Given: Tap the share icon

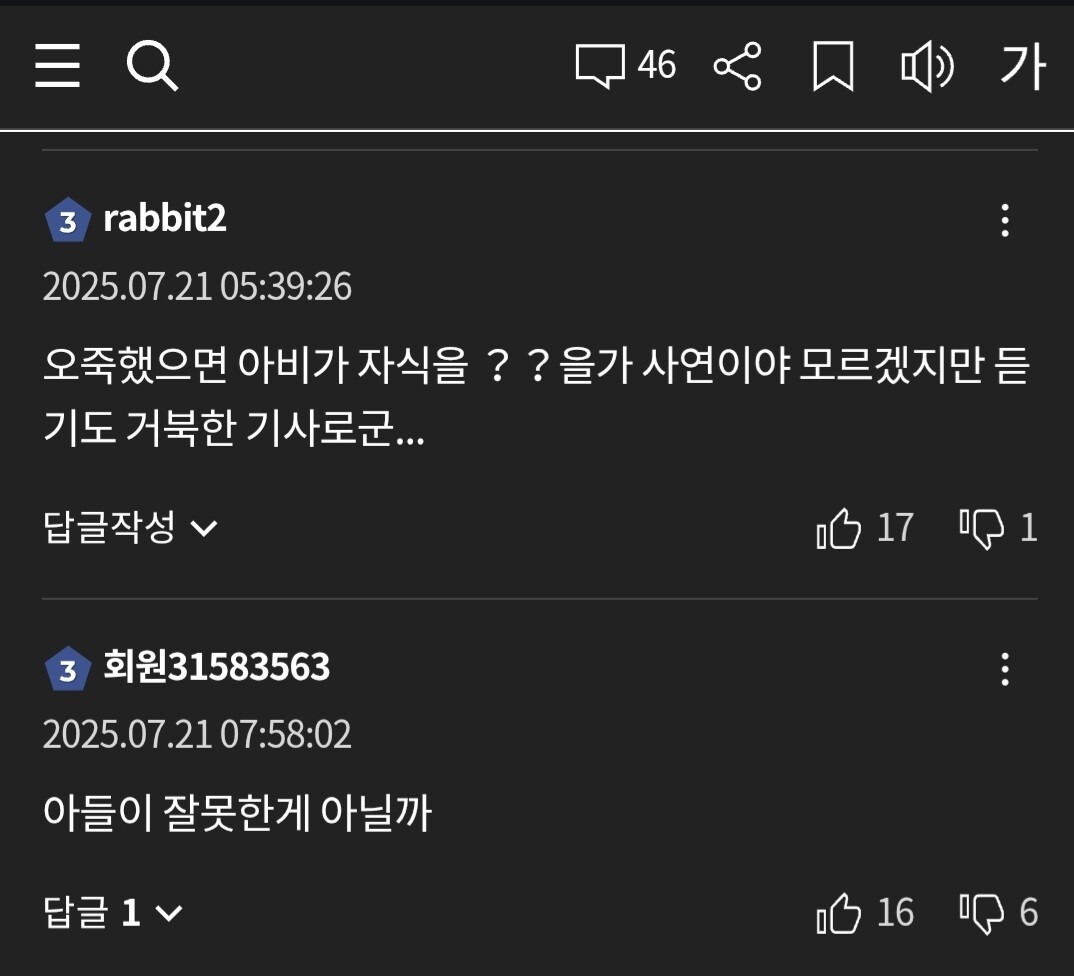Looking at the screenshot, I should (x=737, y=67).
